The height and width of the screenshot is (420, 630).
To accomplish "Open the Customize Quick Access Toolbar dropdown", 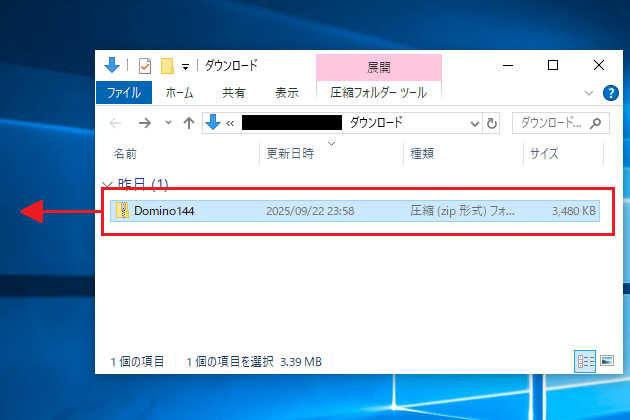I will (185, 67).
